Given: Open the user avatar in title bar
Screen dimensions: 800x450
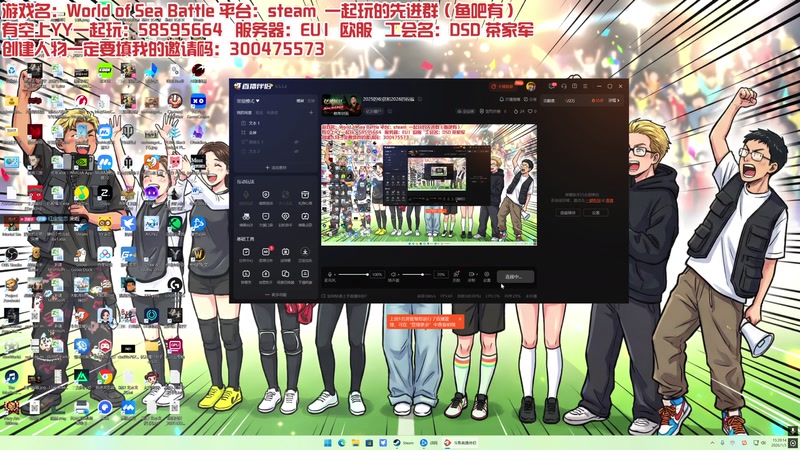Looking at the screenshot, I should pyautogui.click(x=531, y=86).
